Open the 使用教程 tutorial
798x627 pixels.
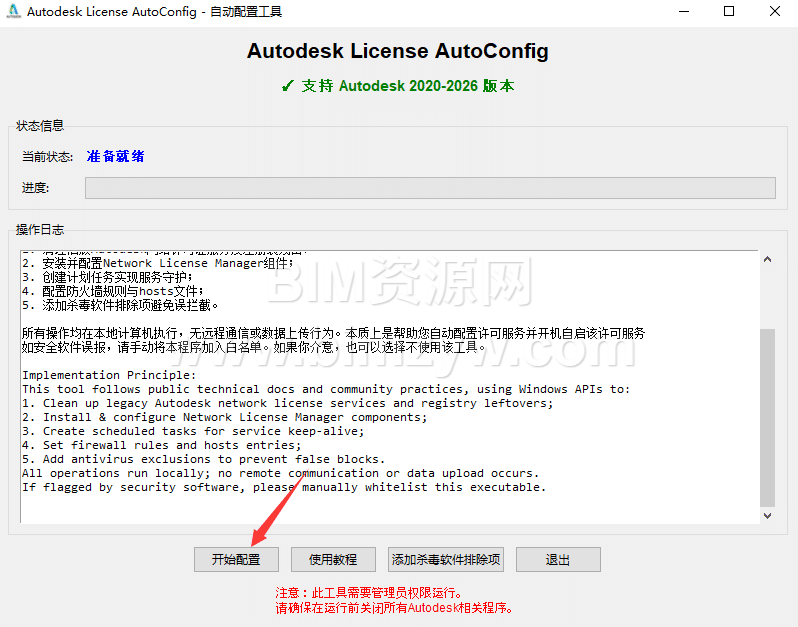[333, 559]
